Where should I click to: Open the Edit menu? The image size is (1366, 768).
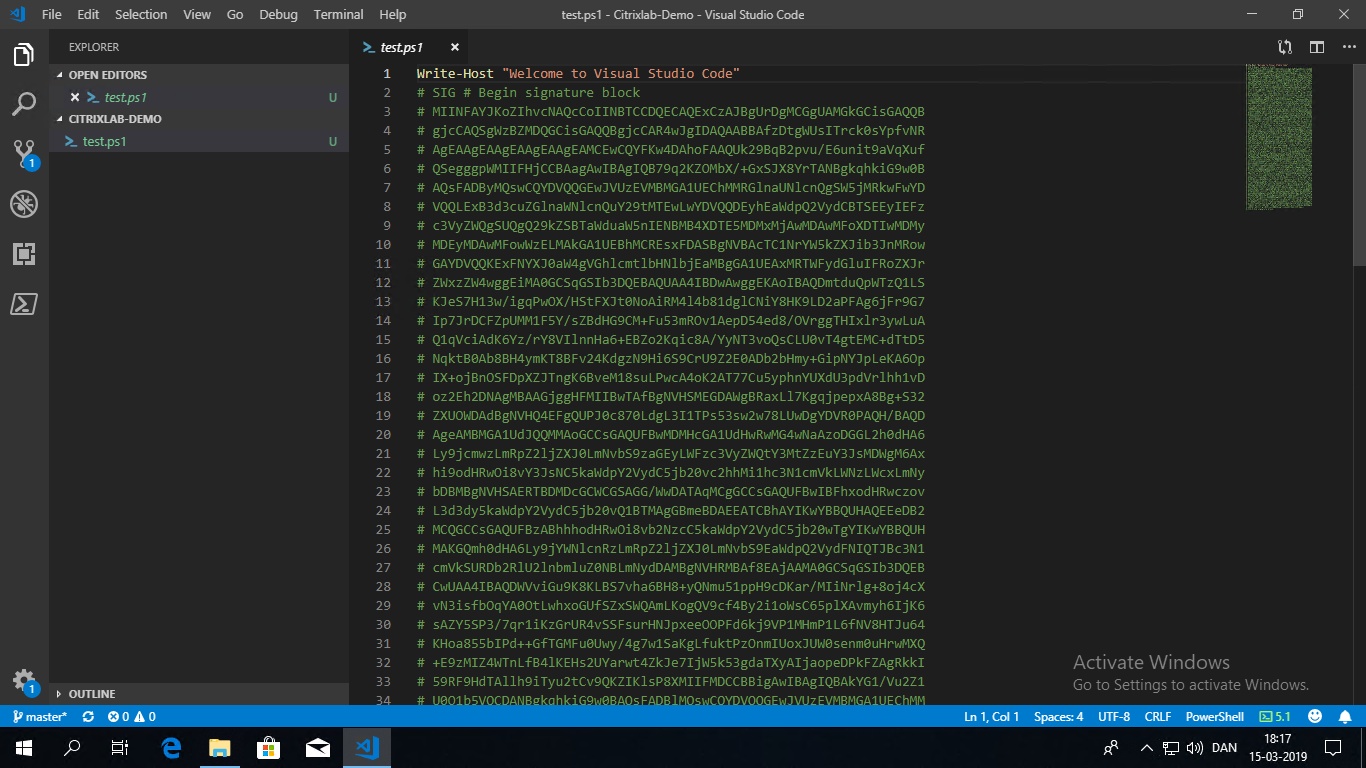pyautogui.click(x=88, y=14)
